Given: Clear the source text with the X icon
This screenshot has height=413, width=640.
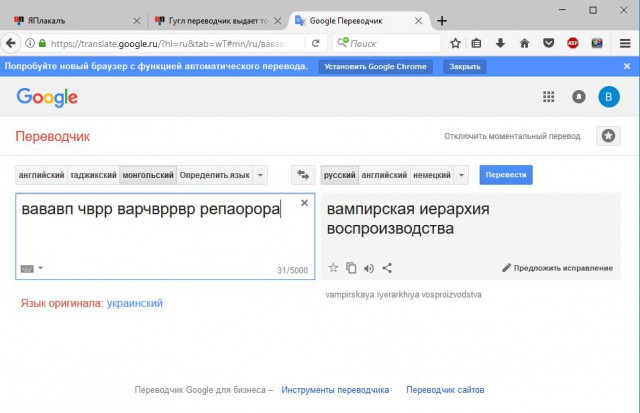Looking at the screenshot, I should click(304, 203).
